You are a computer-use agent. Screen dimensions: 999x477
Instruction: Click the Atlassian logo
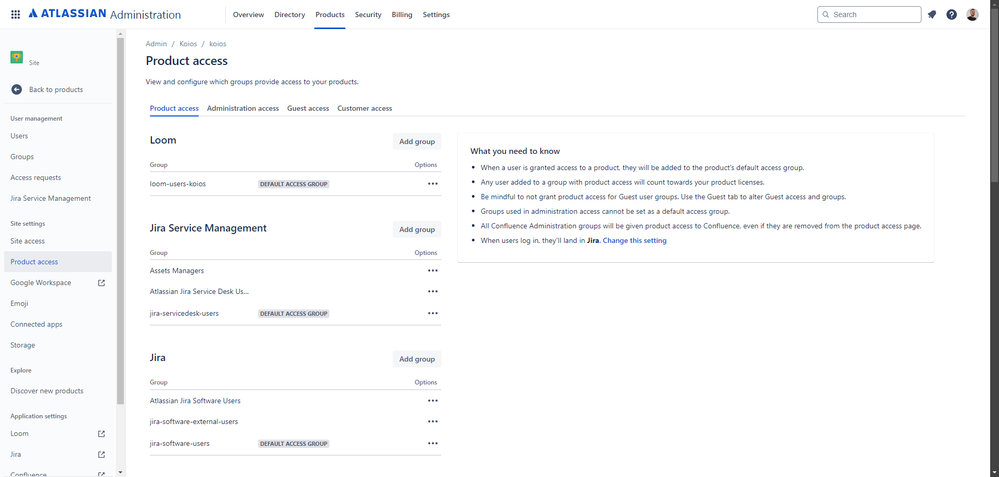click(68, 13)
